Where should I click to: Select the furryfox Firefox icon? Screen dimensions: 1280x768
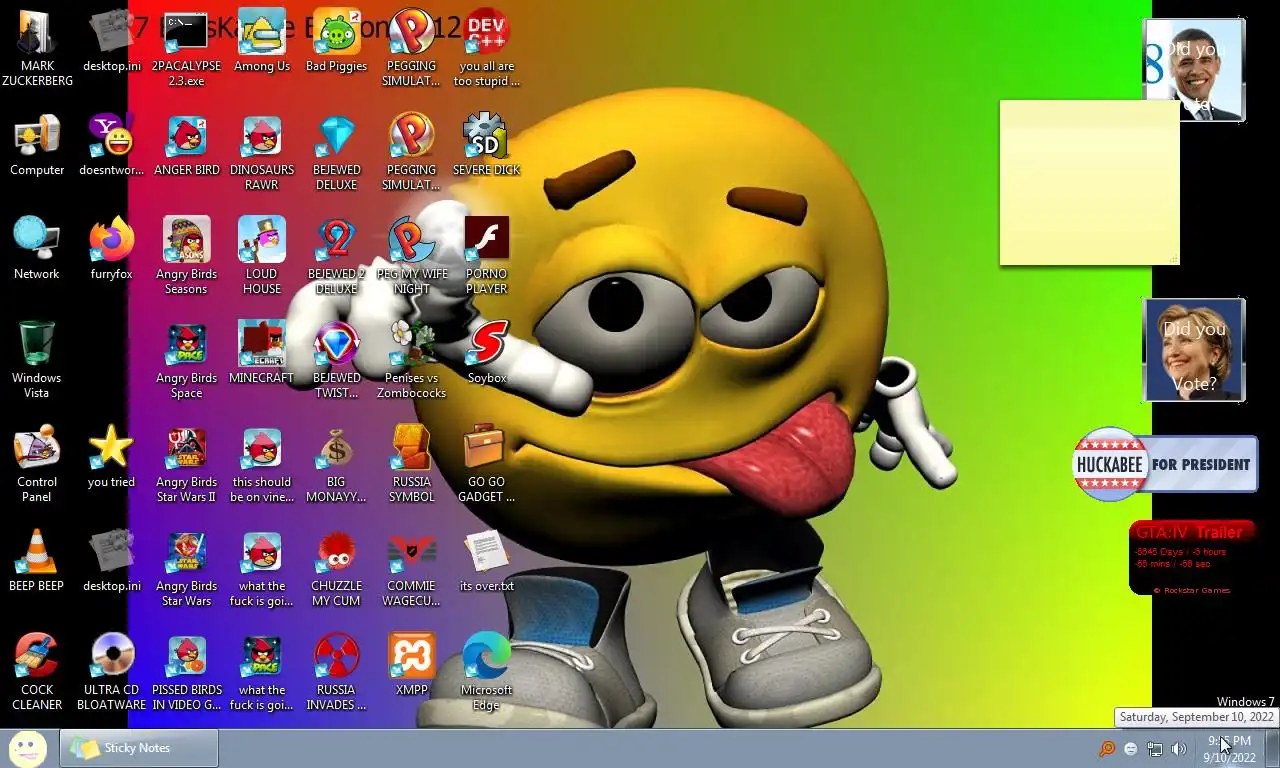click(x=111, y=249)
